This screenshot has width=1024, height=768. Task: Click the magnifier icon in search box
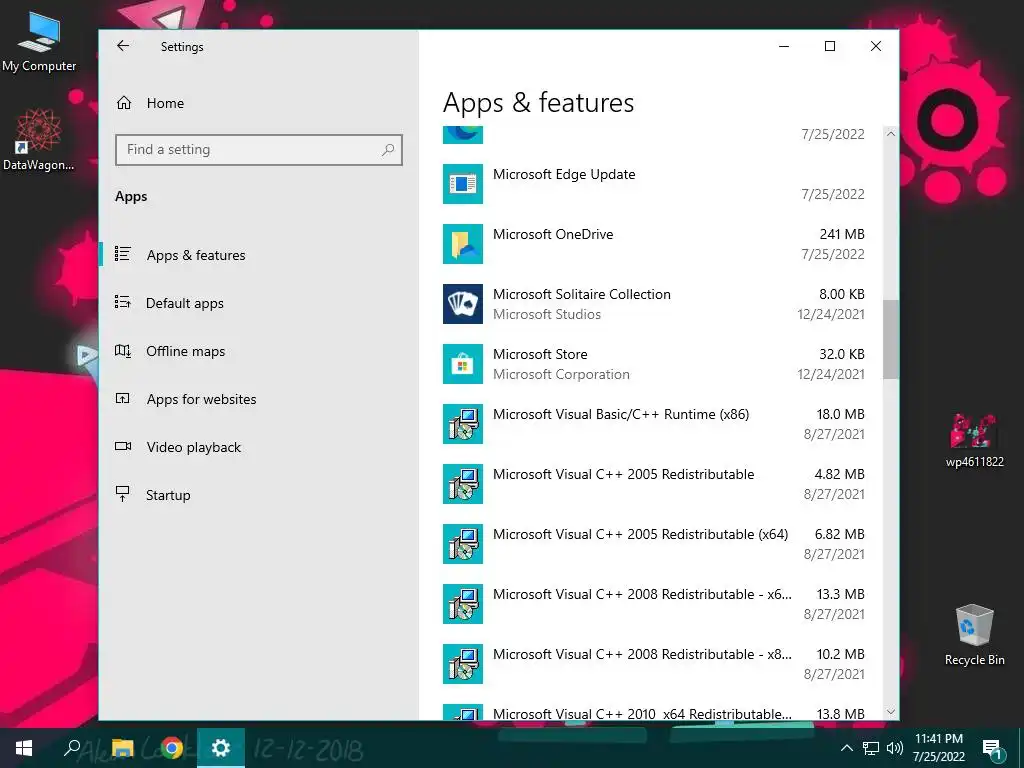[388, 150]
